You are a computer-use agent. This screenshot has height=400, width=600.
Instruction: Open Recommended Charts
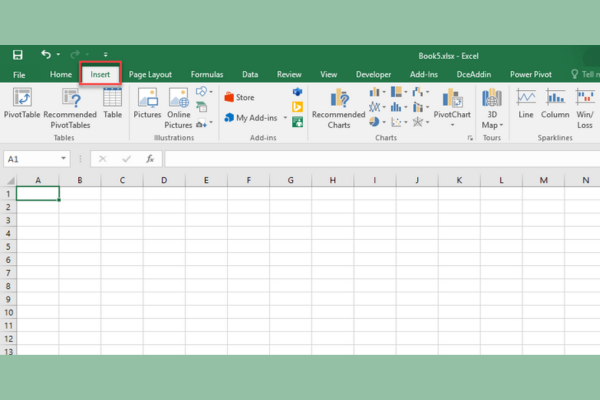pos(339,108)
